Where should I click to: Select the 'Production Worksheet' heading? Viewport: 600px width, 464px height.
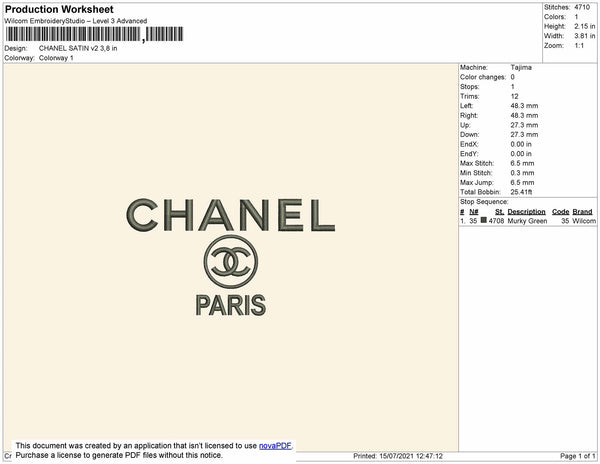point(59,9)
